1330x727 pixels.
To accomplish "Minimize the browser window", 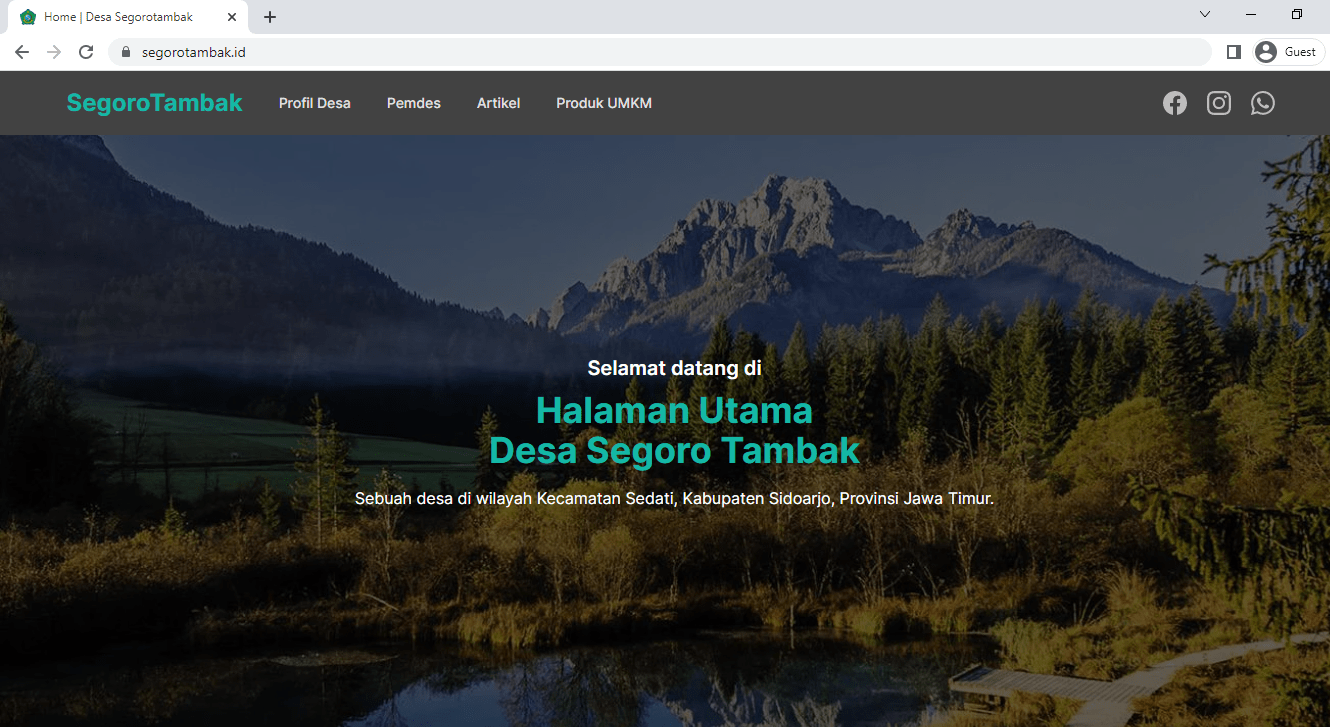I will pos(1251,15).
